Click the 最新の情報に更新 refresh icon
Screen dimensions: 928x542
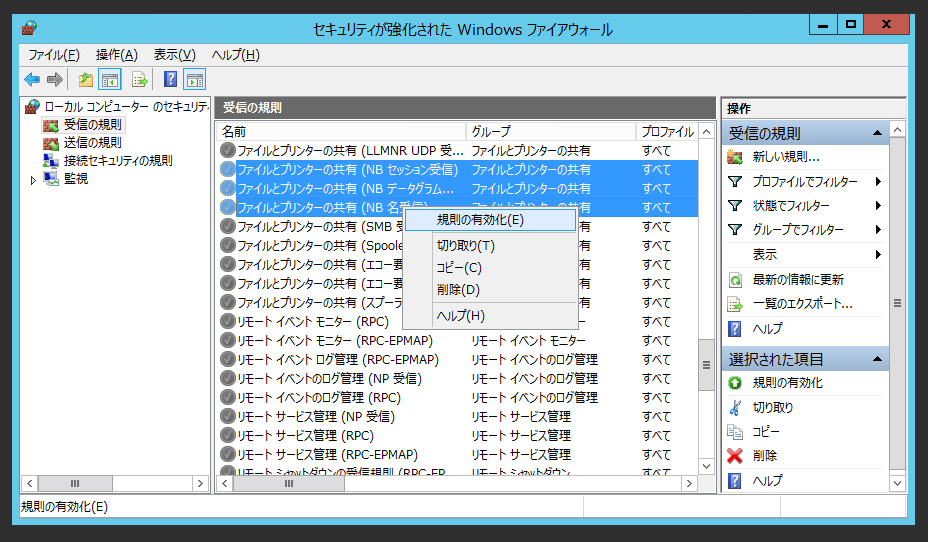pyautogui.click(x=735, y=280)
